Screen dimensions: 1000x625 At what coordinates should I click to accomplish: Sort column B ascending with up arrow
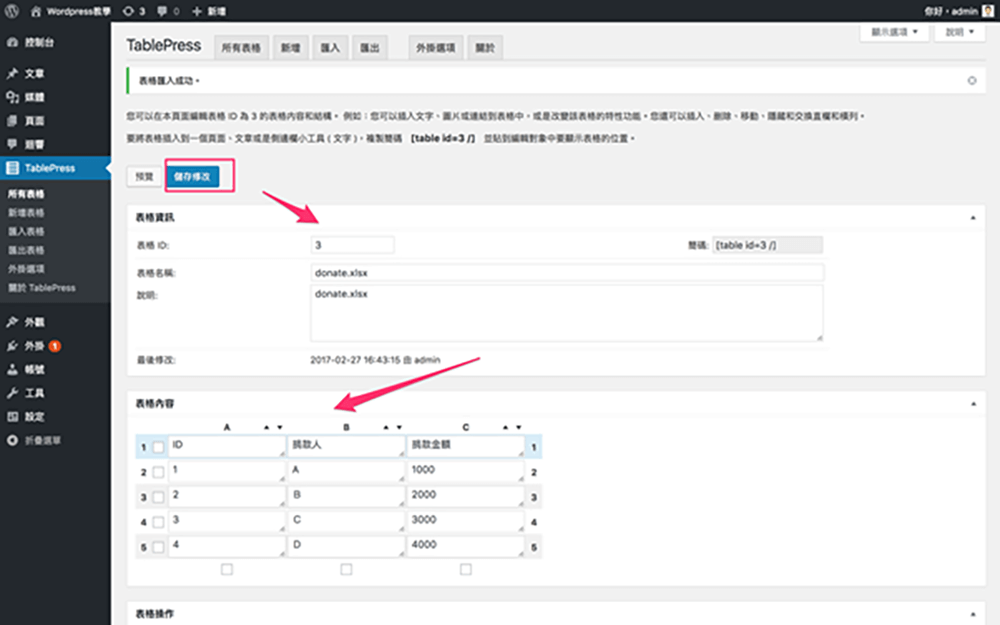(x=386, y=427)
